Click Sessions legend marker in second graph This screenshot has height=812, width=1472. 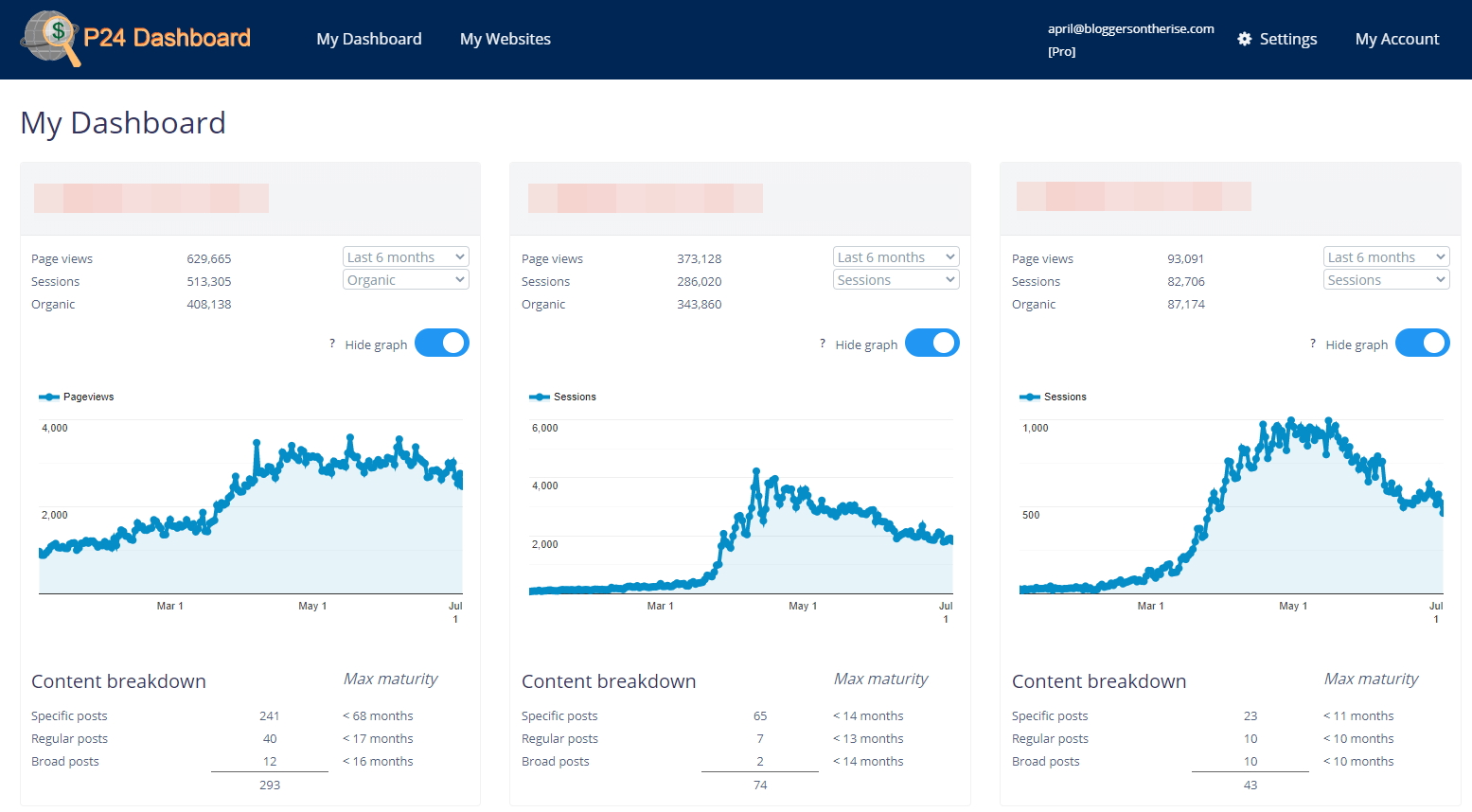(540, 397)
